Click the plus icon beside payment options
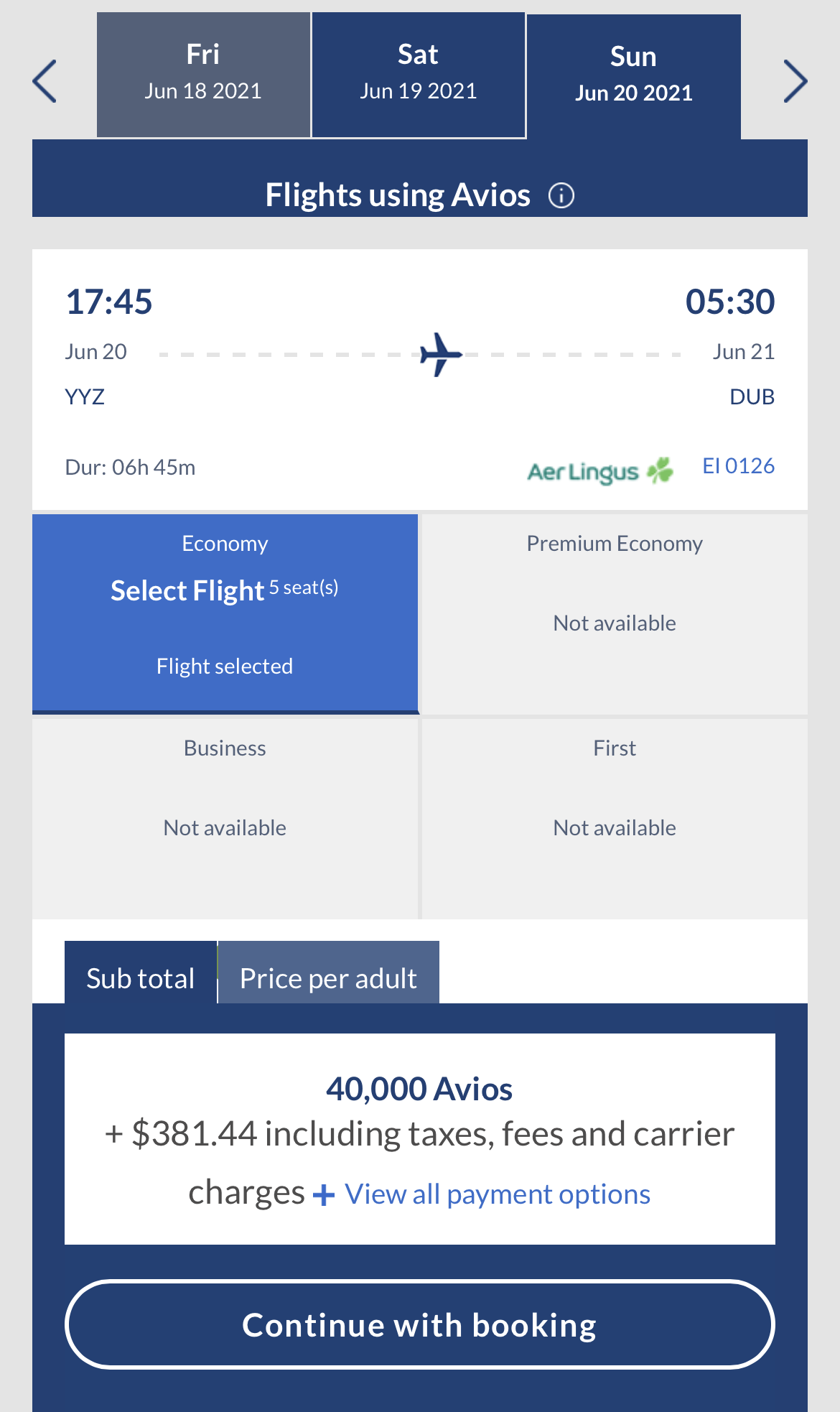 [324, 1195]
